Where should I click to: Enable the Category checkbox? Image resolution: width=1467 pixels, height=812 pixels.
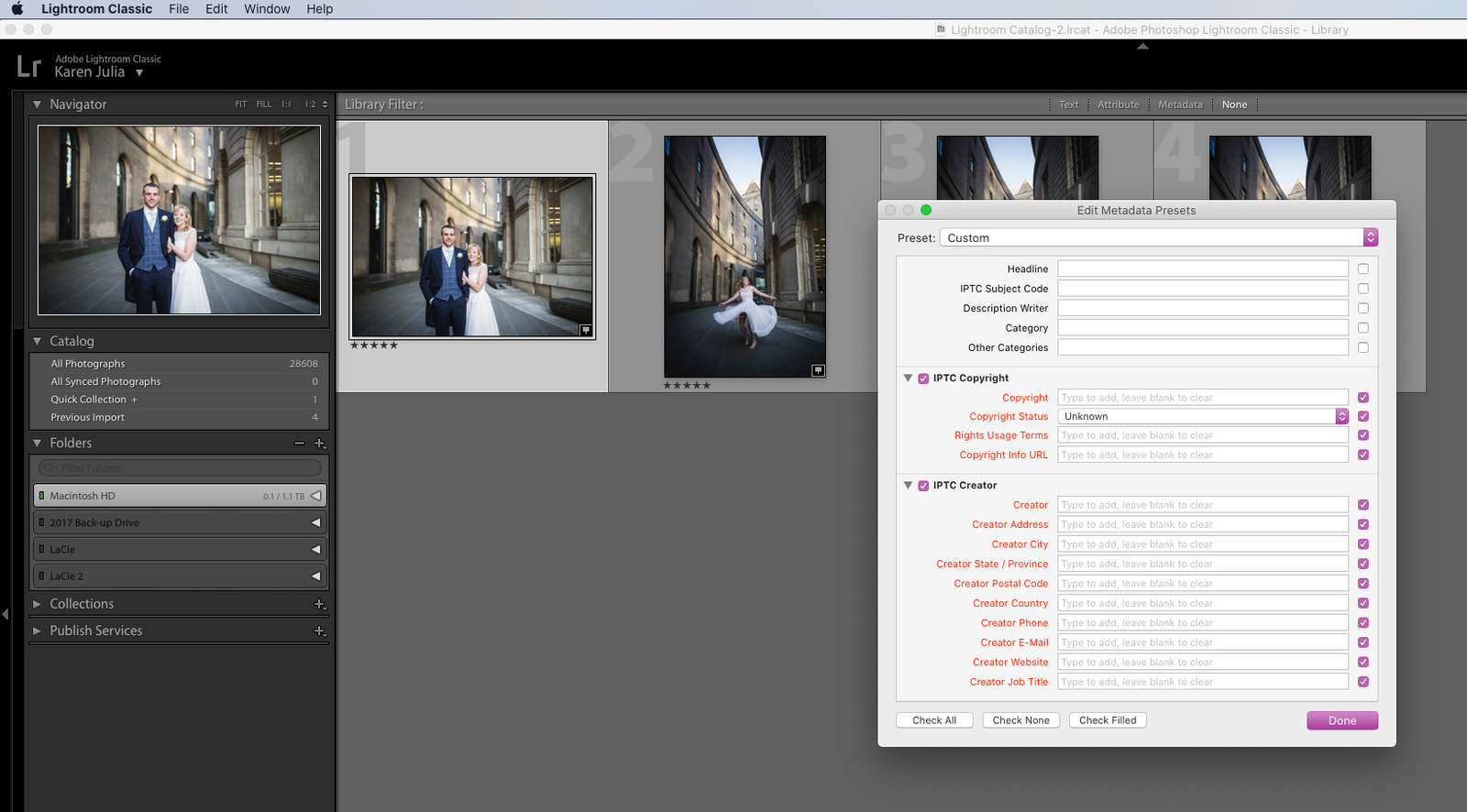(1363, 328)
